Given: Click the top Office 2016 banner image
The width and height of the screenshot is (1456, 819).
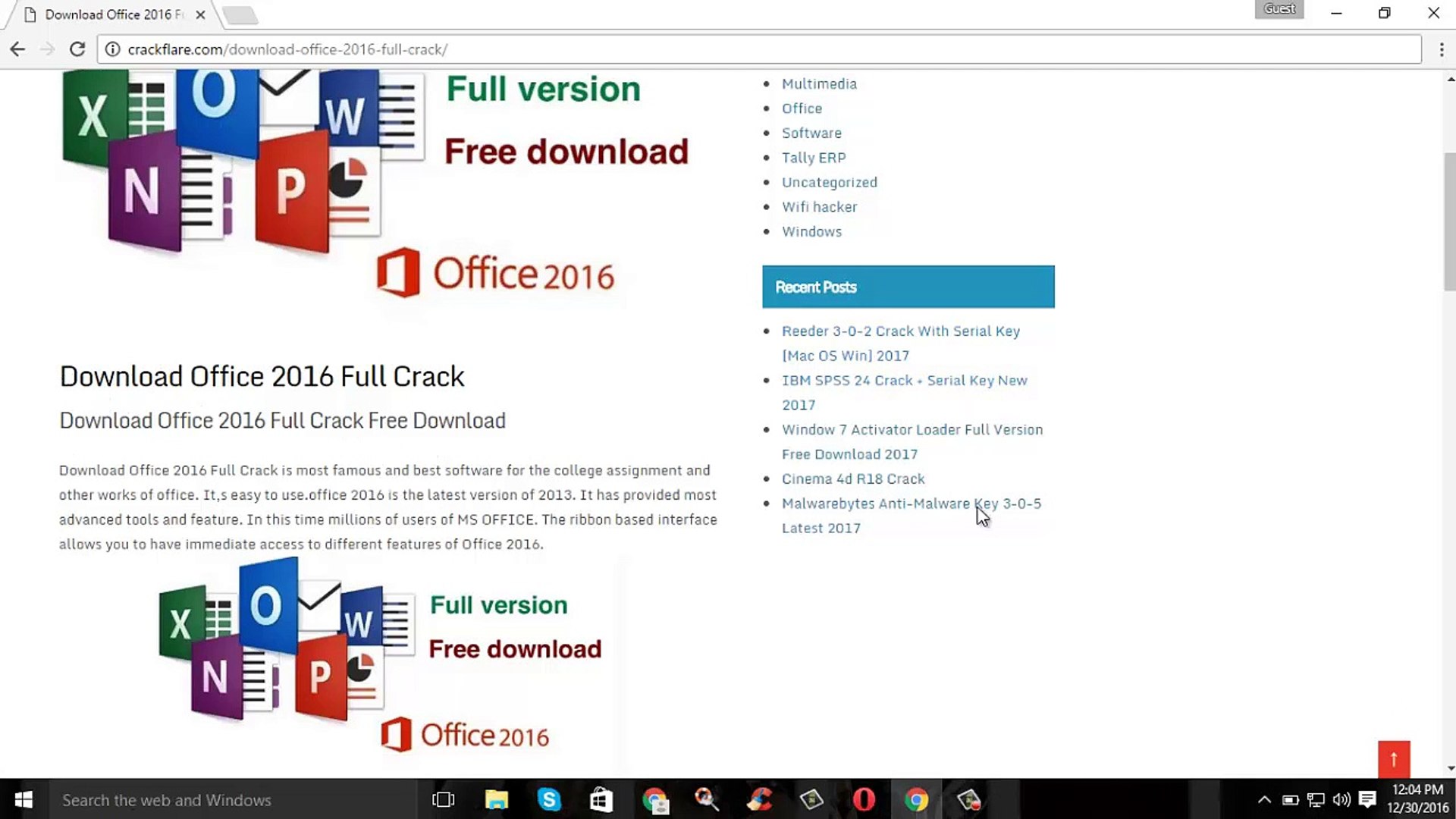Looking at the screenshot, I should (x=377, y=186).
